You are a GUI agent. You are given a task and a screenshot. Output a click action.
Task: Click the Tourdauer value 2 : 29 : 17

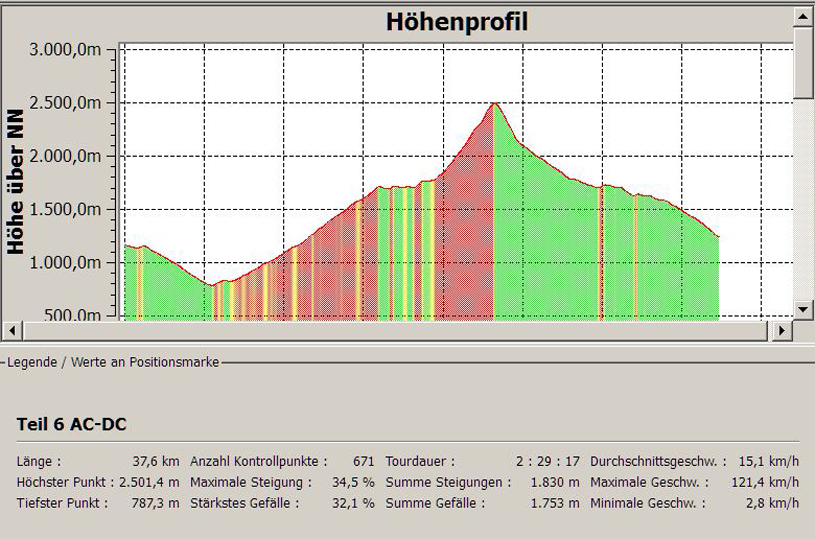(548, 462)
